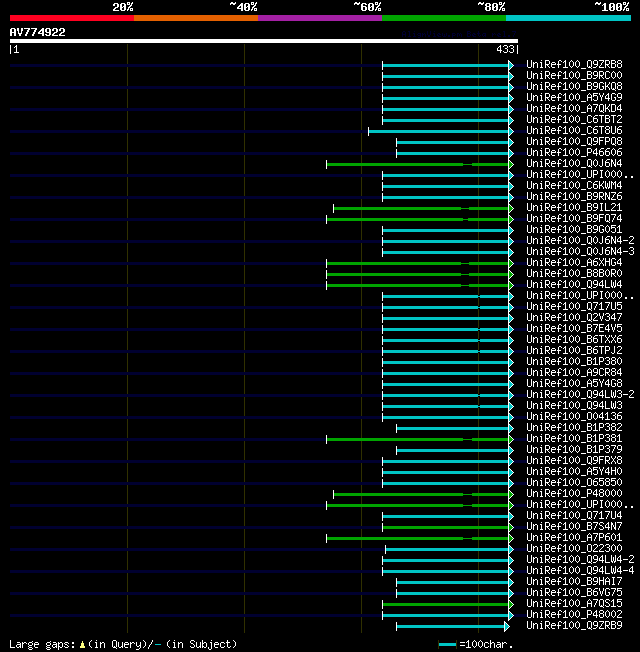Viewport: 640px width, 652px height.
Task: Select the UniRef100_Q717U5 label
Action: [574, 306]
